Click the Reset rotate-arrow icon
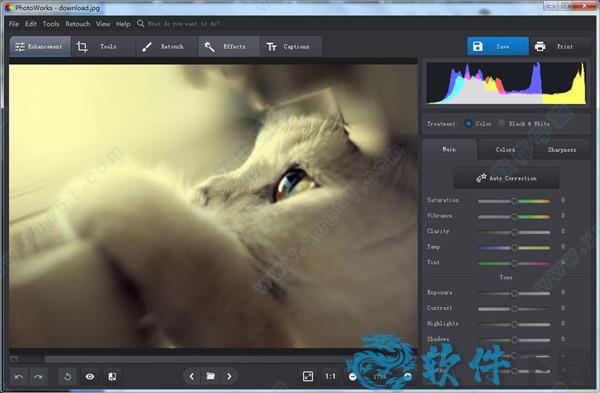Image resolution: width=600 pixels, height=393 pixels. point(67,377)
